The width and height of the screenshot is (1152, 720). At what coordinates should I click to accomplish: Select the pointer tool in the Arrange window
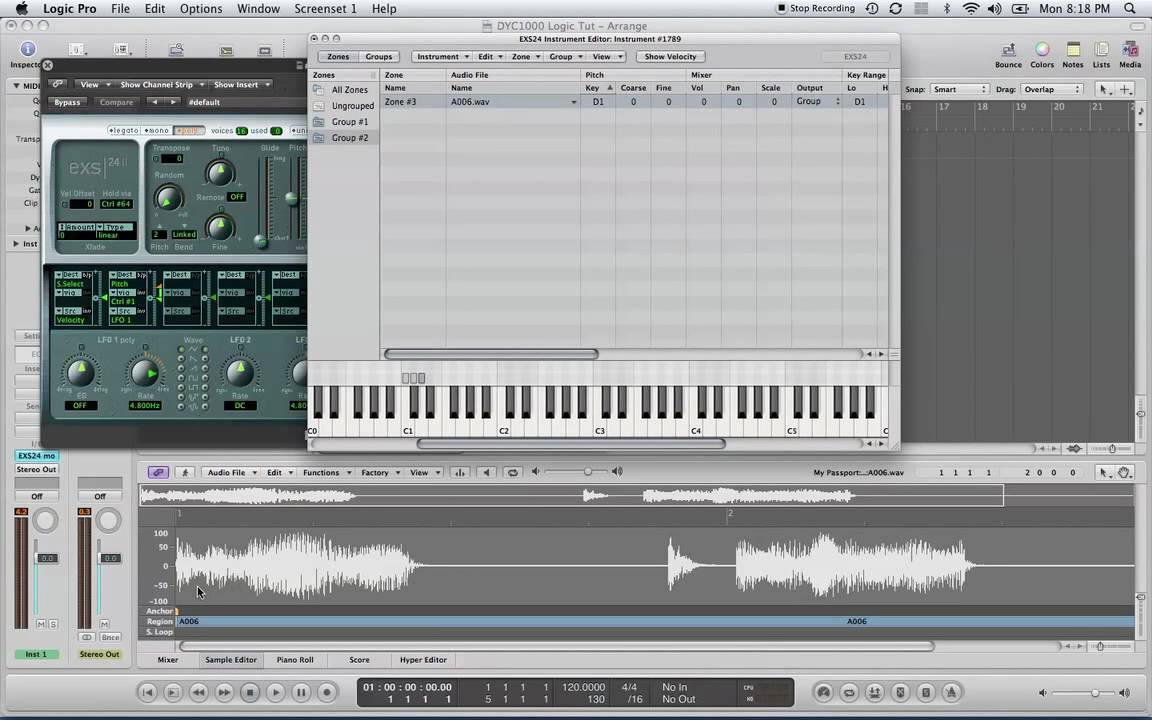coord(1104,89)
